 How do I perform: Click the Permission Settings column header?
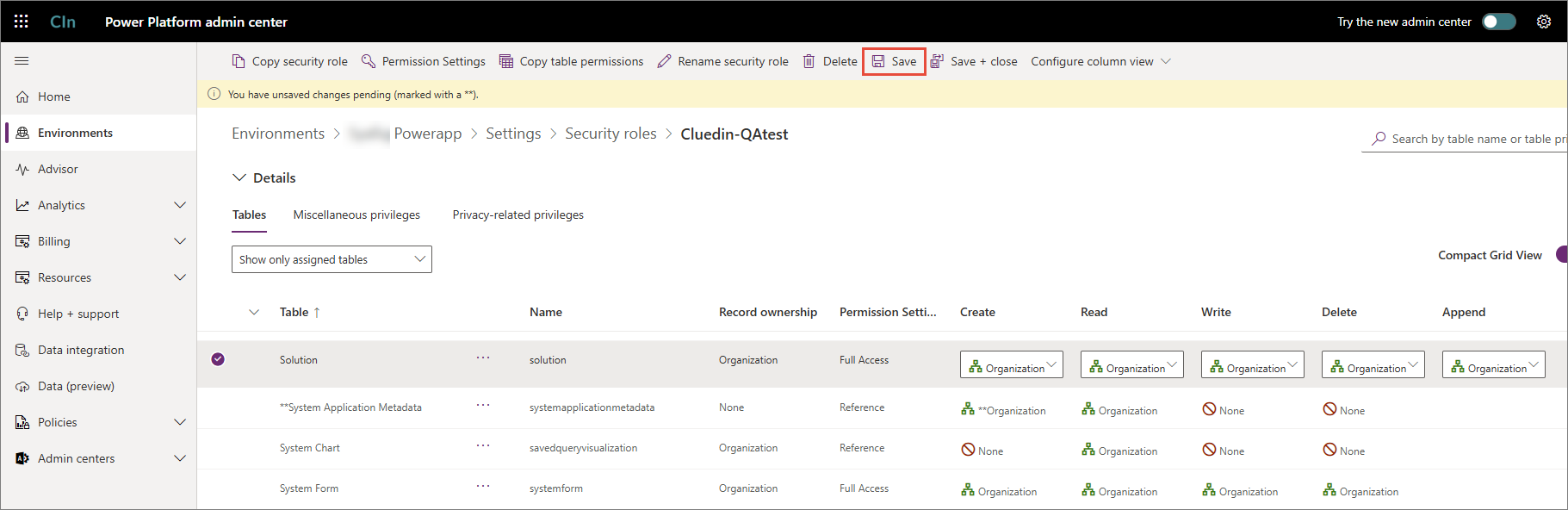pos(888,312)
